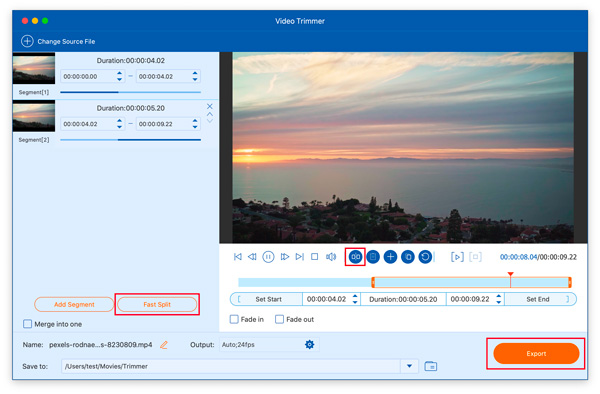Click the split segment icon in playback toolbar
The width and height of the screenshot is (600, 394).
[355, 257]
